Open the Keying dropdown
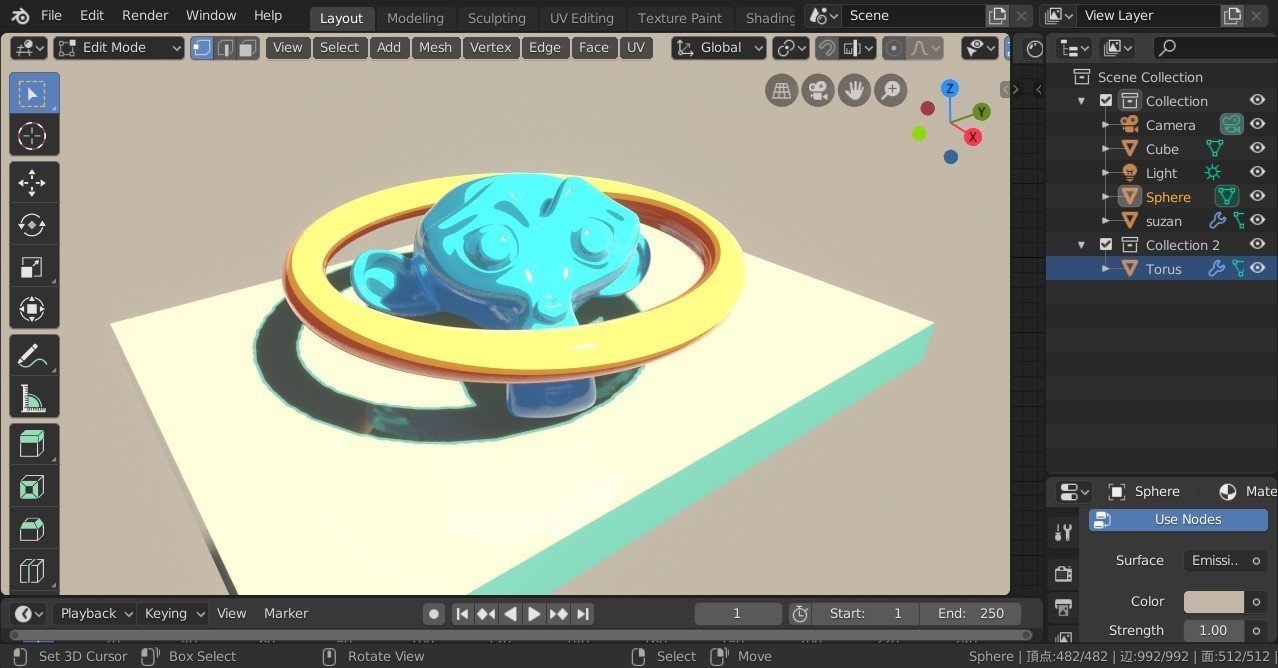1278x668 pixels. 172,614
